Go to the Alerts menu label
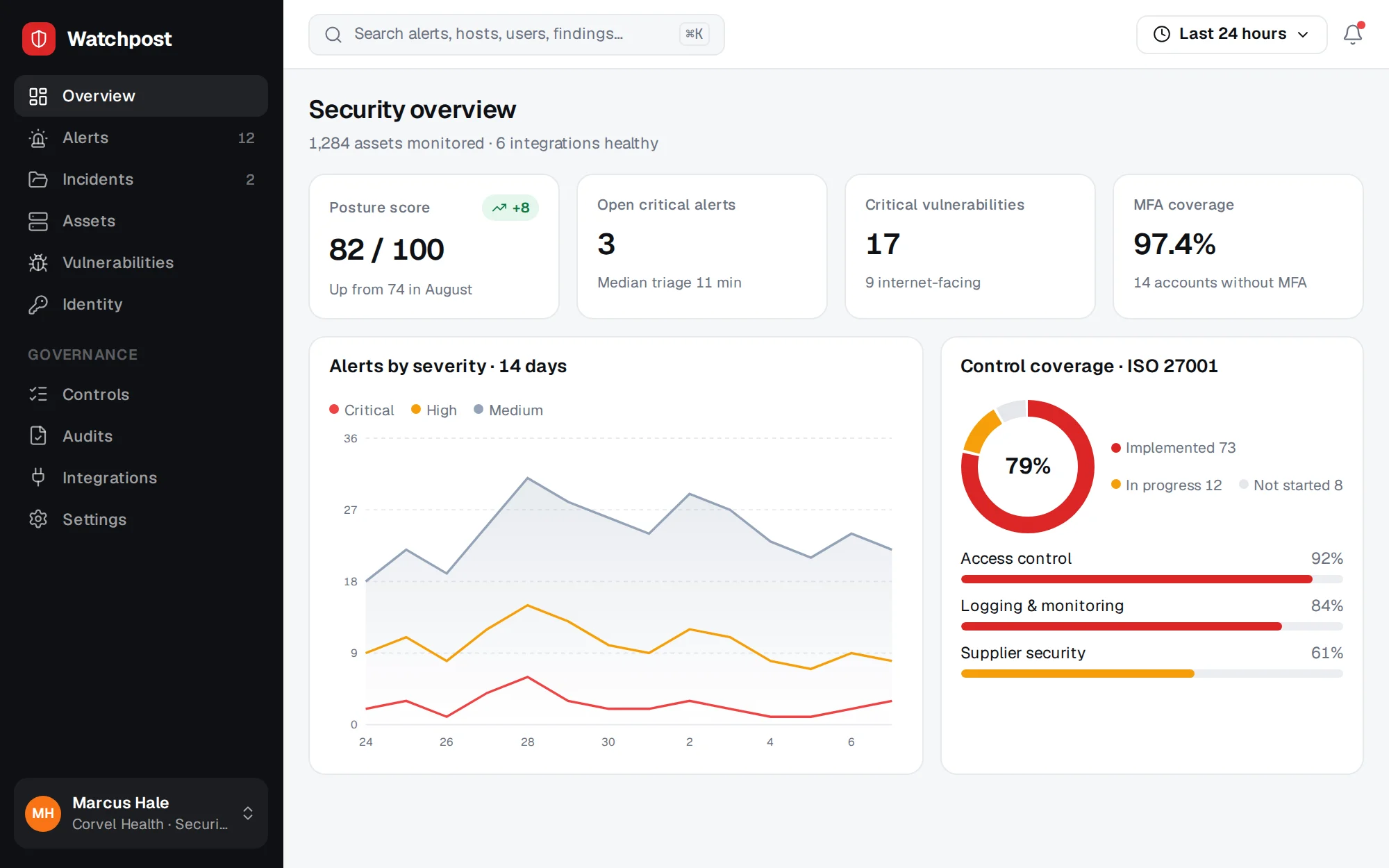The height and width of the screenshot is (868, 1389). (x=85, y=137)
